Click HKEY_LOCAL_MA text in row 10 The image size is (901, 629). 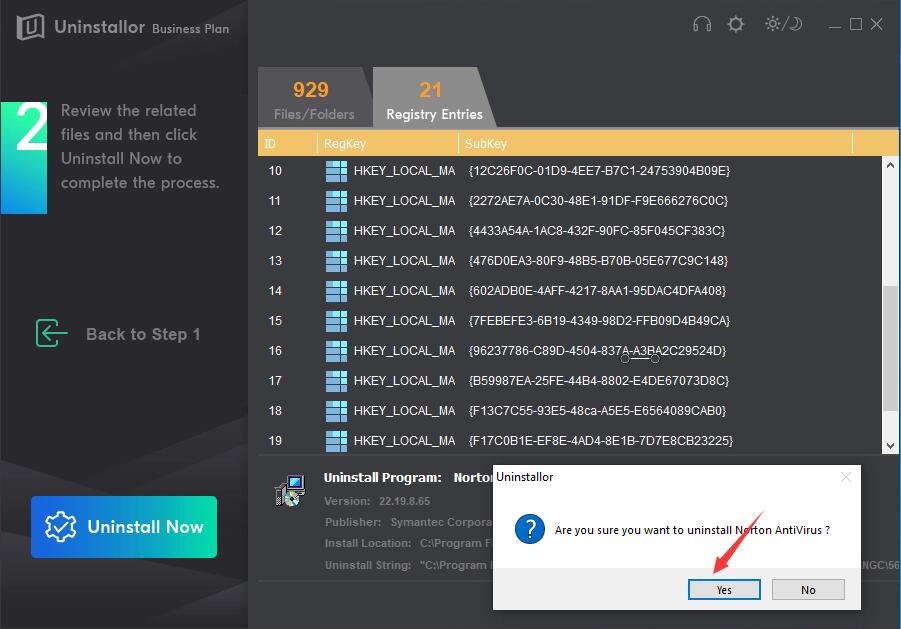click(405, 171)
